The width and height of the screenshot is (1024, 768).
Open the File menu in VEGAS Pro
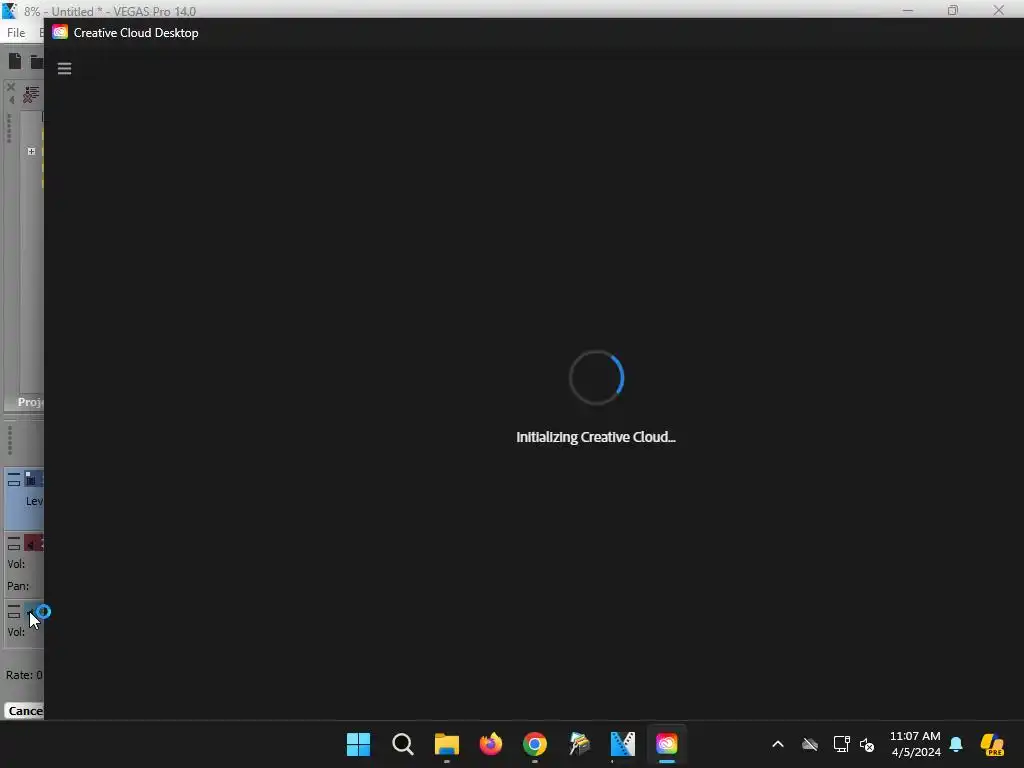click(x=16, y=33)
